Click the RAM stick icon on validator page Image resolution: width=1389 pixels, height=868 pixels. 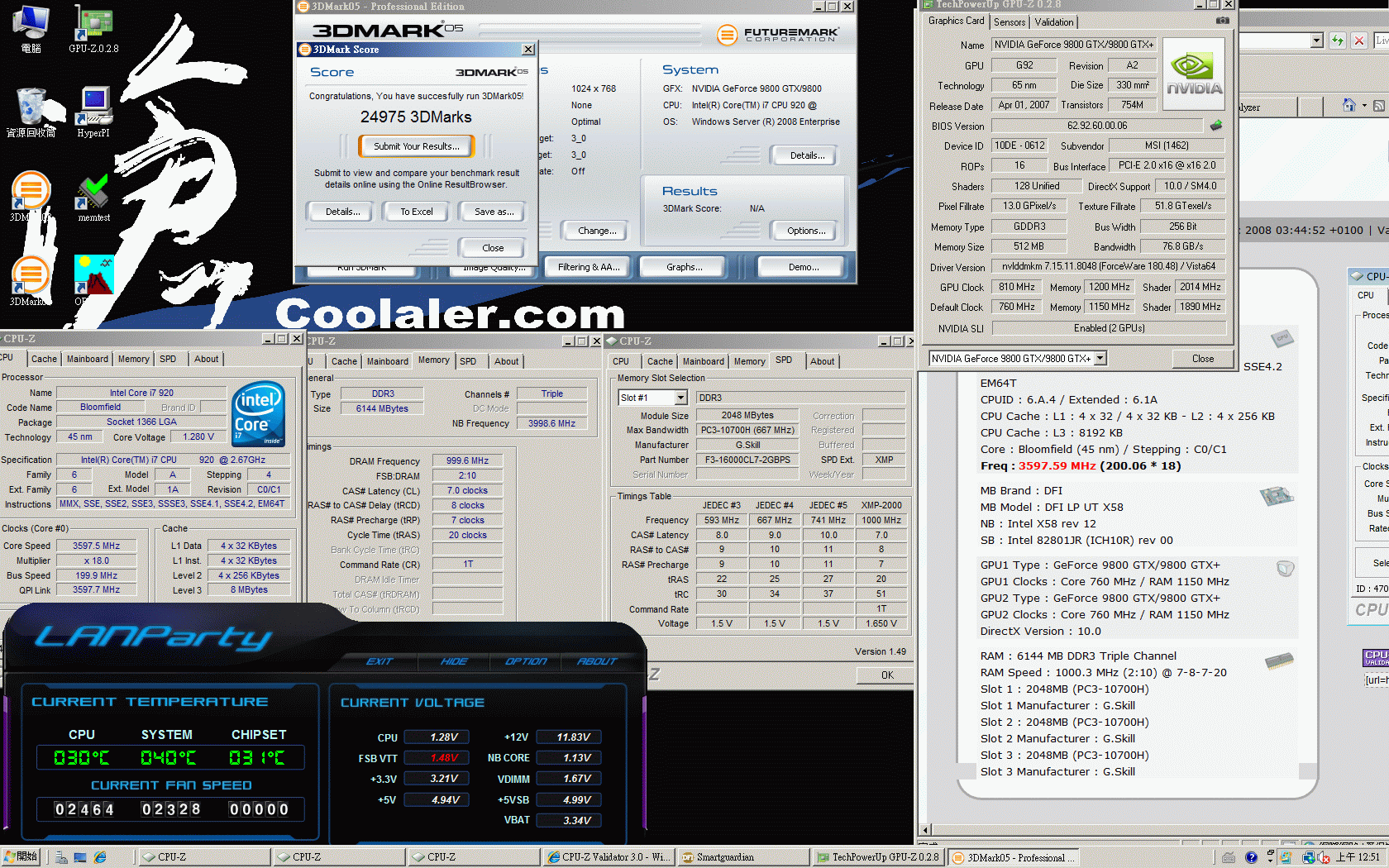1279,661
